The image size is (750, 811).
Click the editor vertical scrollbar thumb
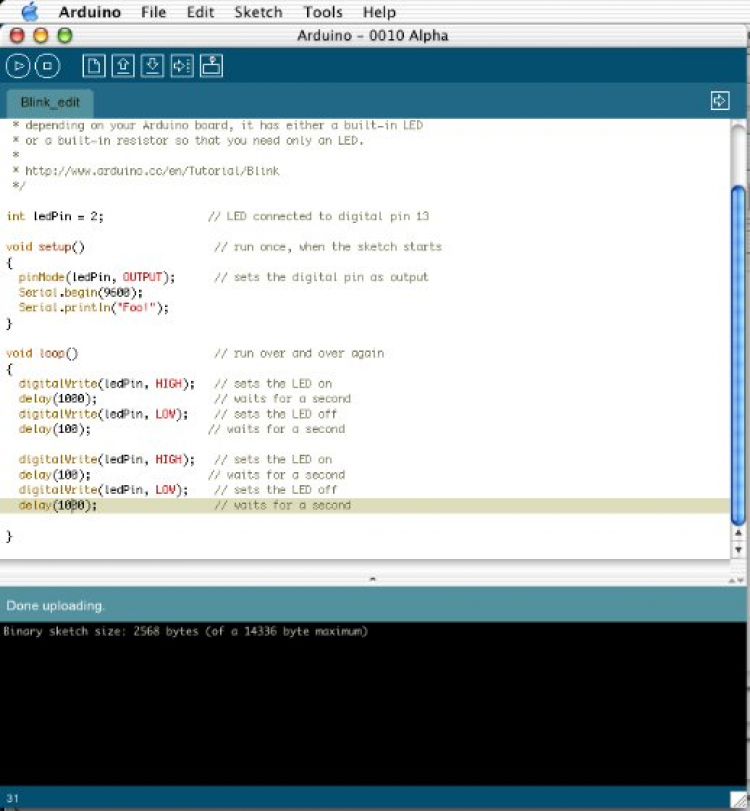[x=739, y=355]
